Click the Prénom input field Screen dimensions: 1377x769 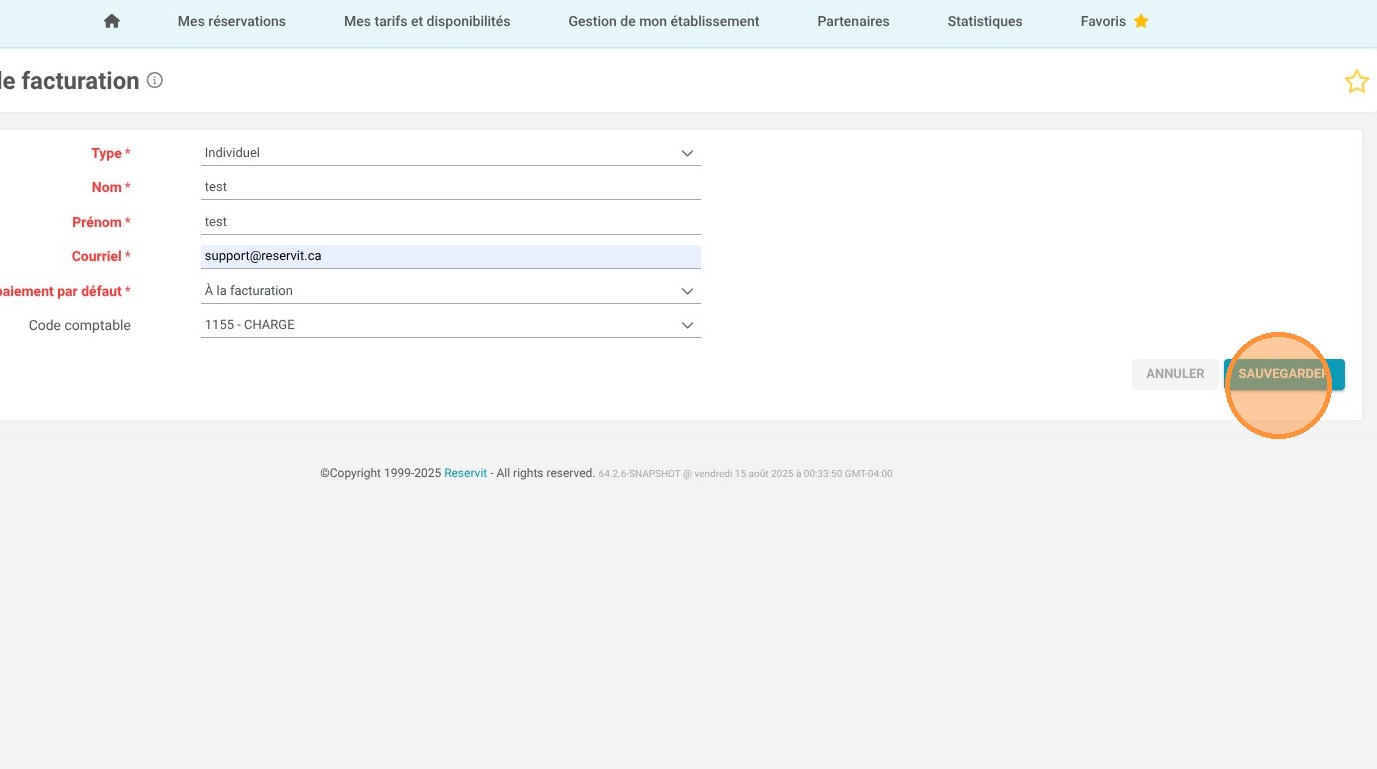pos(451,222)
